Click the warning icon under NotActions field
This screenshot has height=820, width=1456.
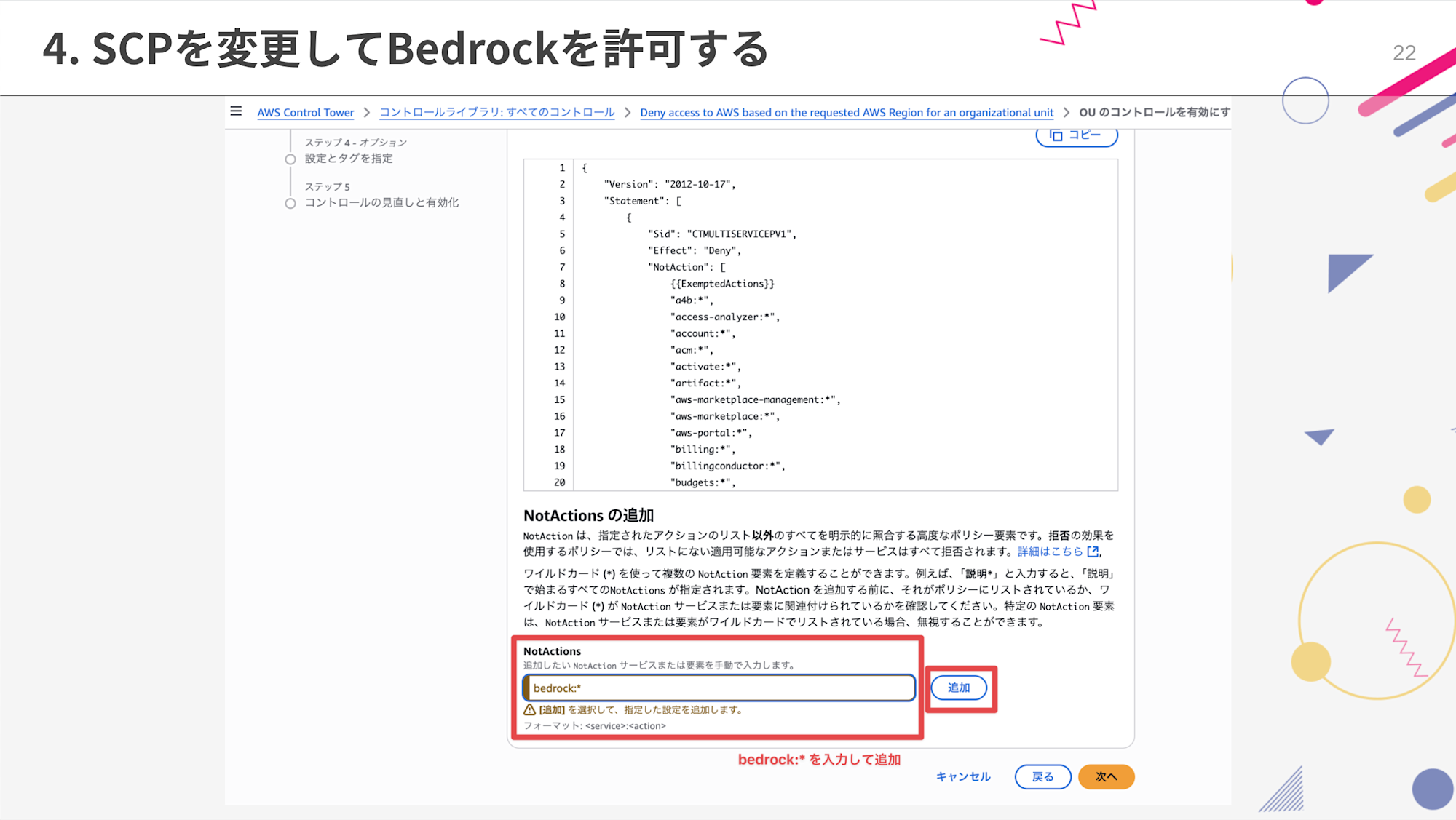[x=529, y=709]
